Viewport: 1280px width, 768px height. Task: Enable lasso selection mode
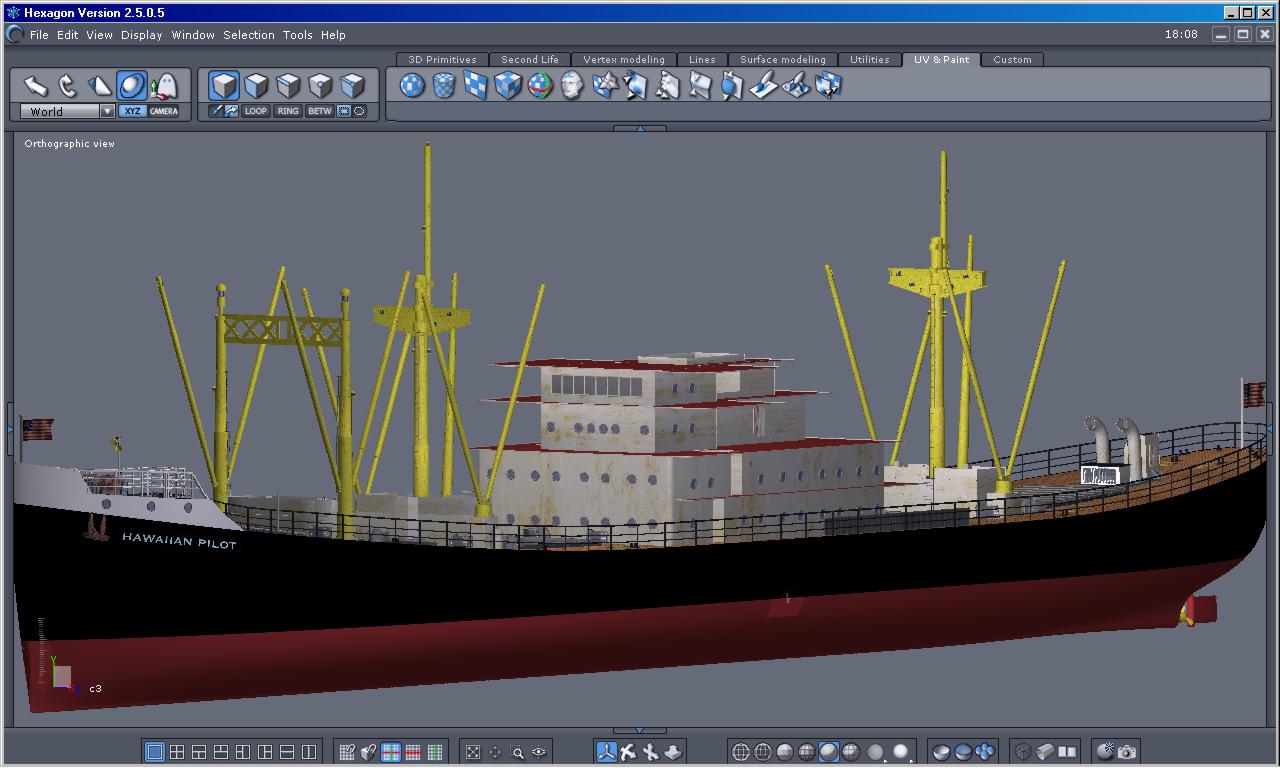360,111
